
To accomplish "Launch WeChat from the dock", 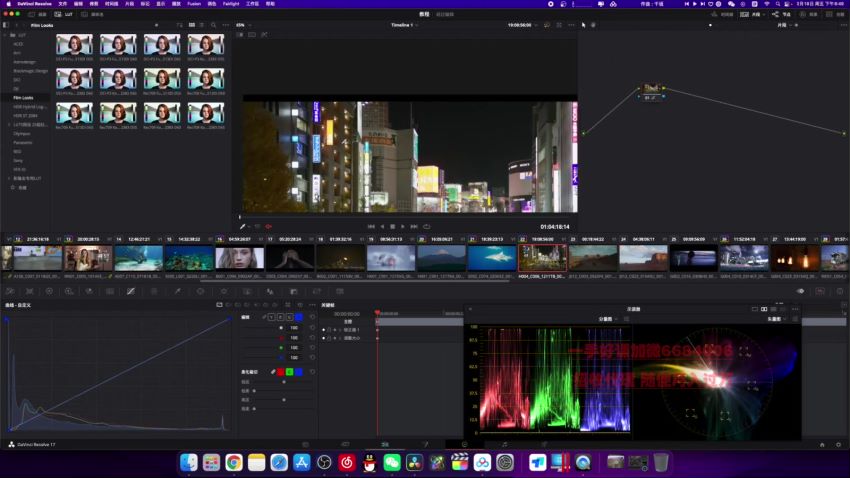I will click(392, 462).
